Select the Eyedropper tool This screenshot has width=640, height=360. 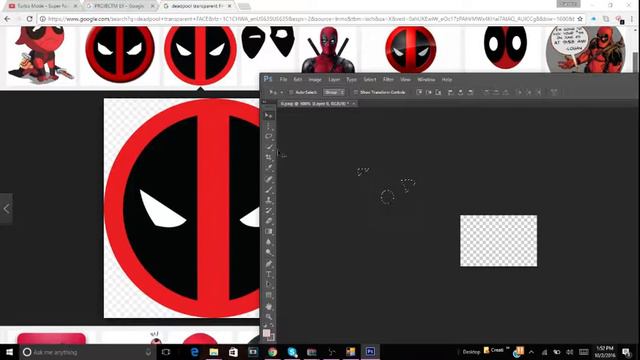268,168
